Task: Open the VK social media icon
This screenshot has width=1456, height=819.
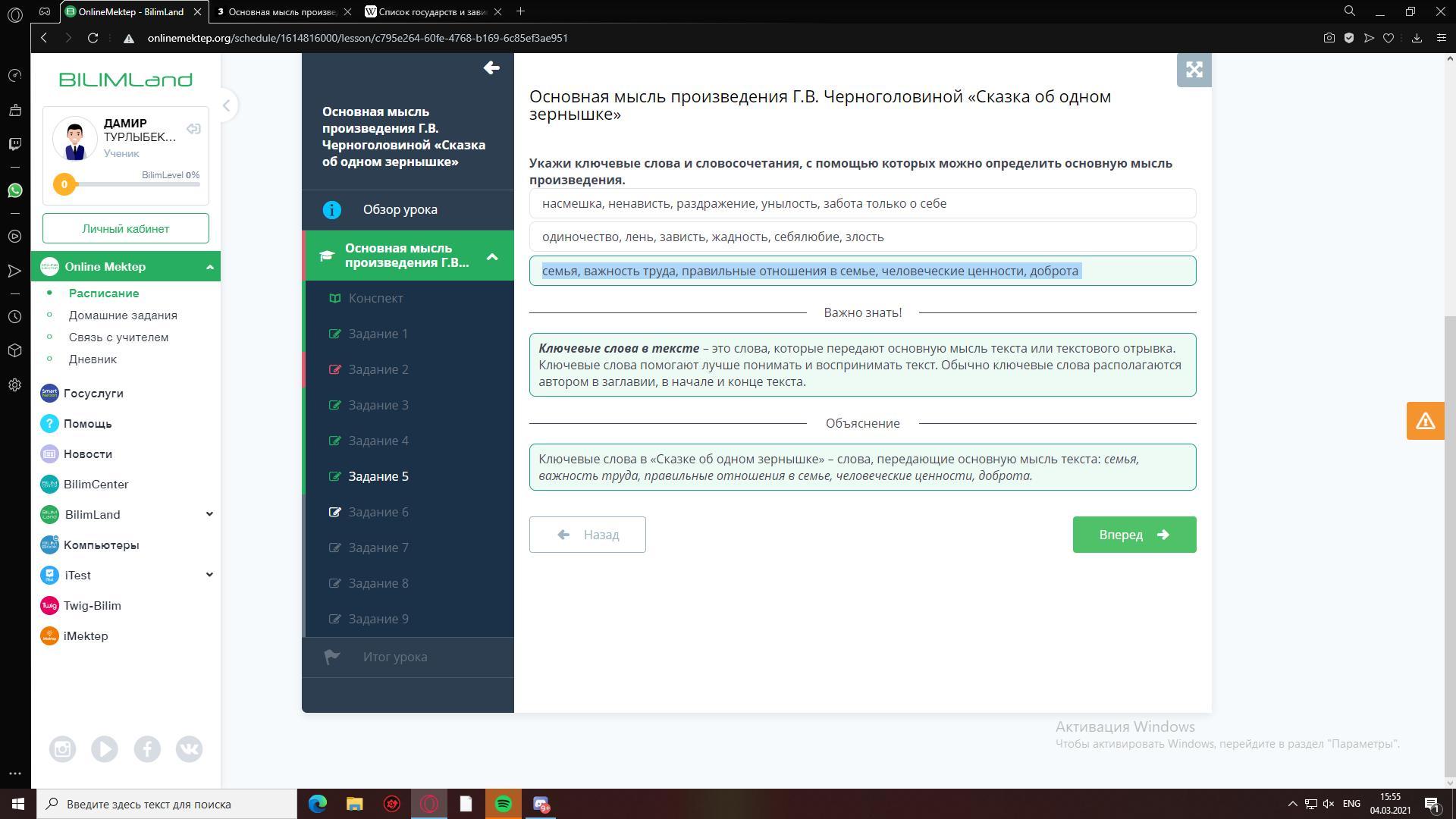Action: (x=189, y=749)
